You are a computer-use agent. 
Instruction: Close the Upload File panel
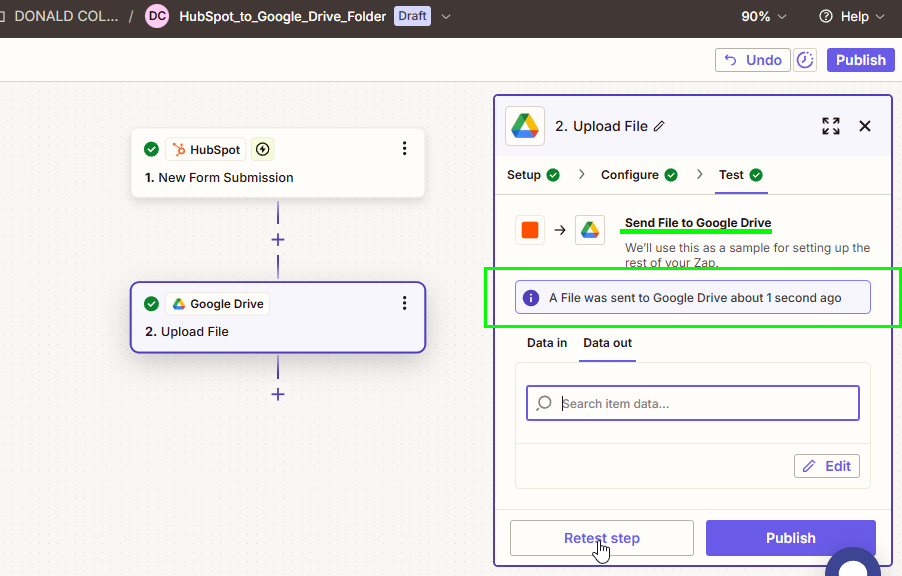click(865, 126)
